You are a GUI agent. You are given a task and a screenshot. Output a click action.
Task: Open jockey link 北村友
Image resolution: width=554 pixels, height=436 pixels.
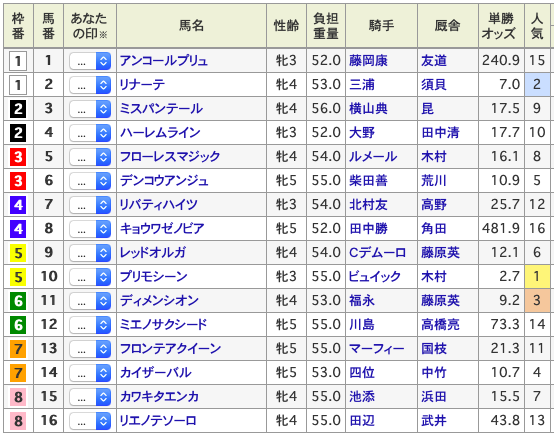[368, 205]
